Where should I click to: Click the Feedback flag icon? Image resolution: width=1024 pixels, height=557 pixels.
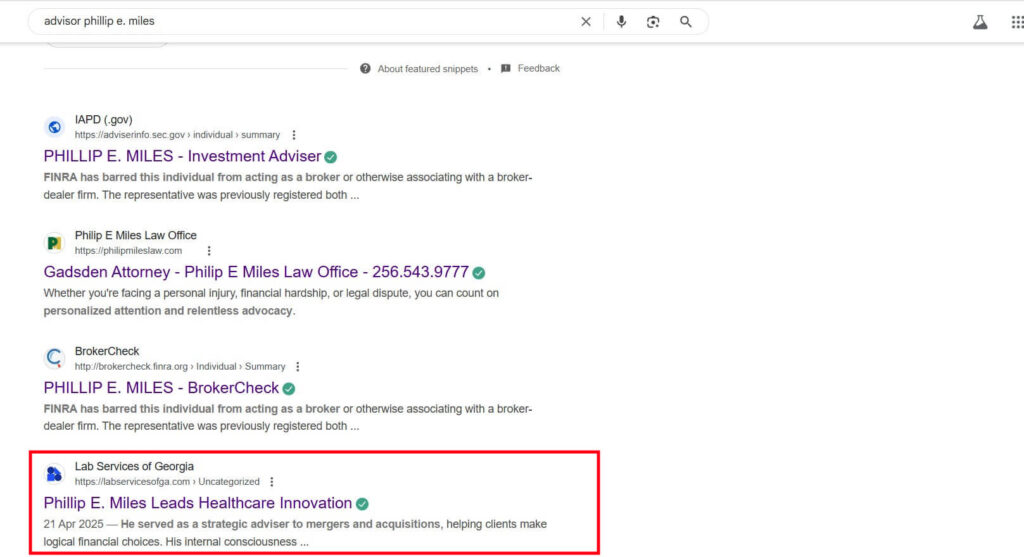(x=505, y=69)
